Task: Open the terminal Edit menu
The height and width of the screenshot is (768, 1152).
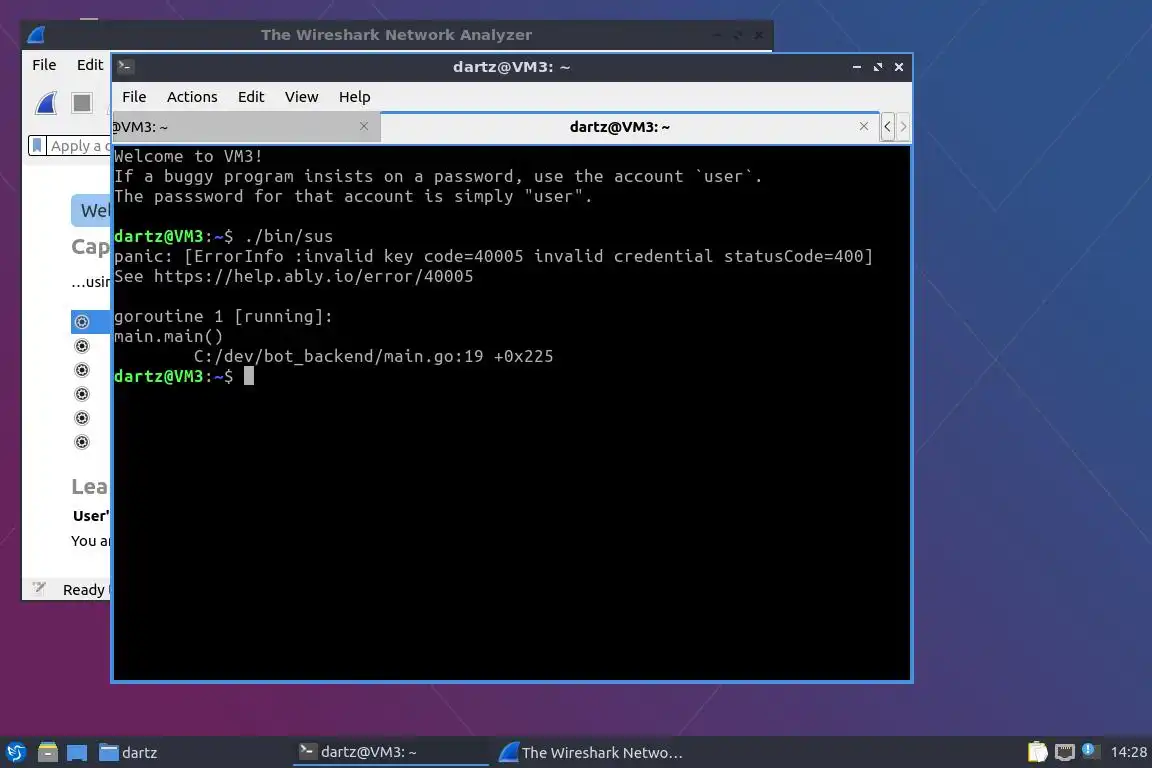Action: point(251,97)
